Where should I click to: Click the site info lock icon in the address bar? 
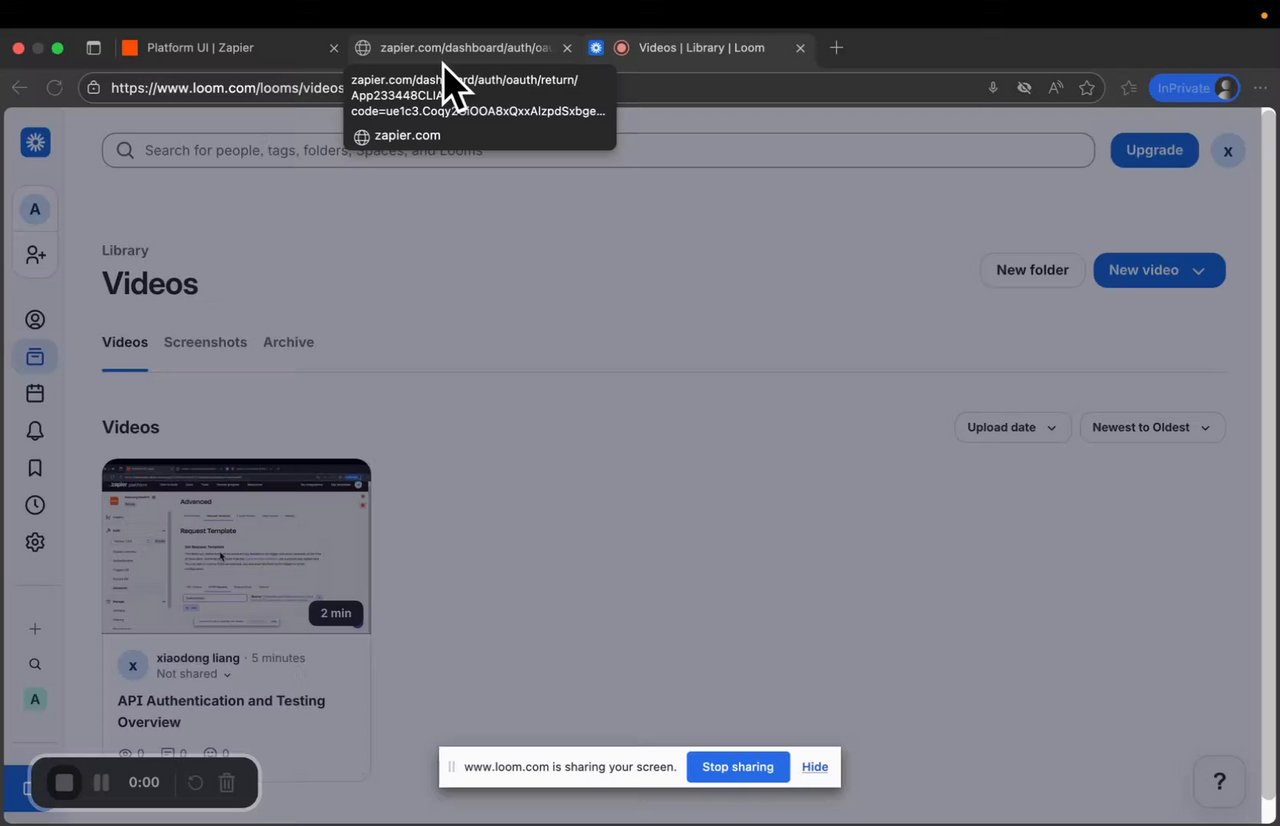click(93, 88)
